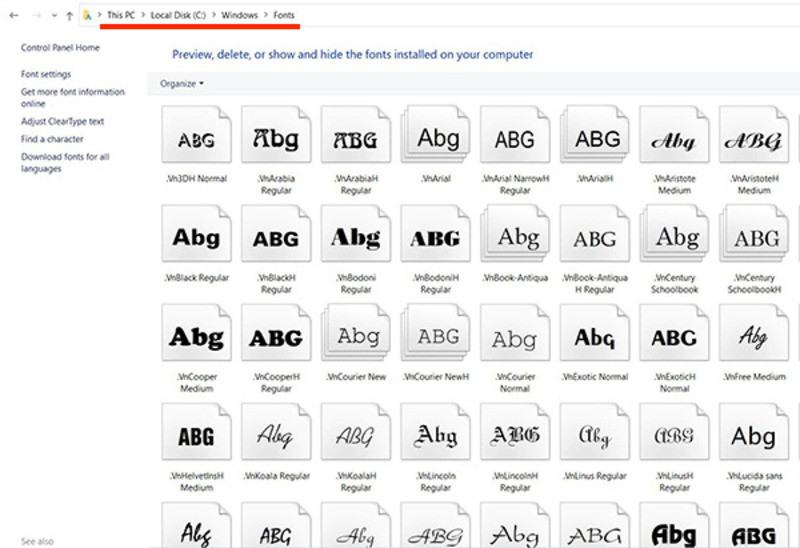The width and height of the screenshot is (800, 548).
Task: Select the .VnLincoln Regular font icon
Action: pos(435,431)
